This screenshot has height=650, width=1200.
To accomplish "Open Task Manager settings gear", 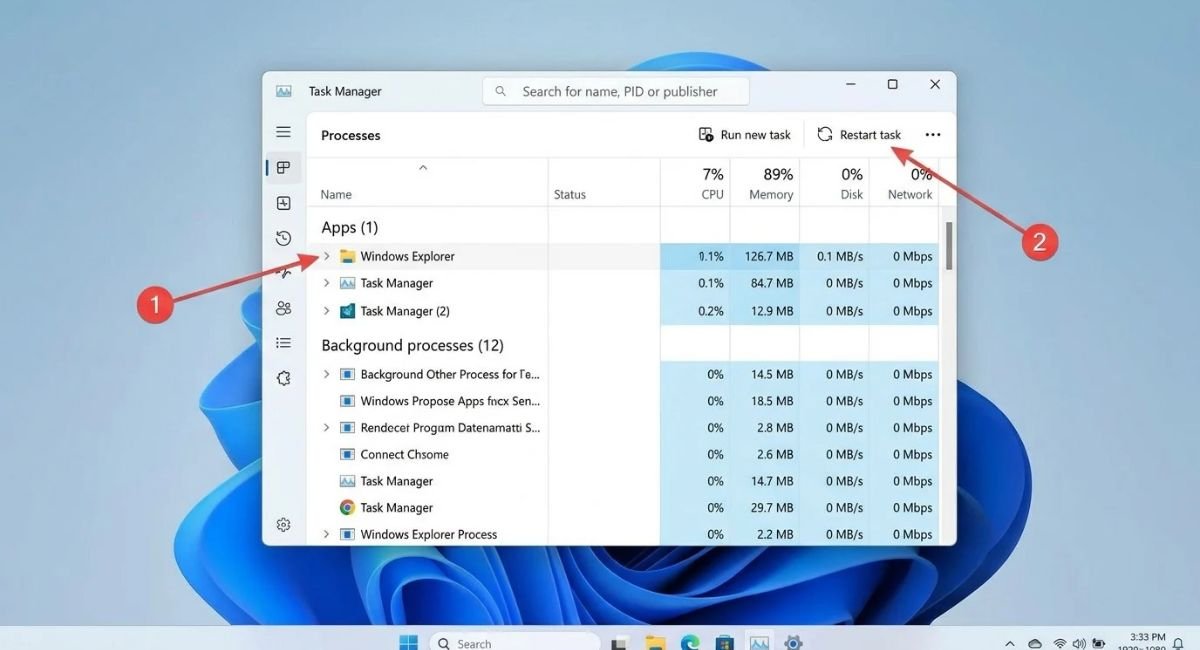I will pyautogui.click(x=283, y=525).
